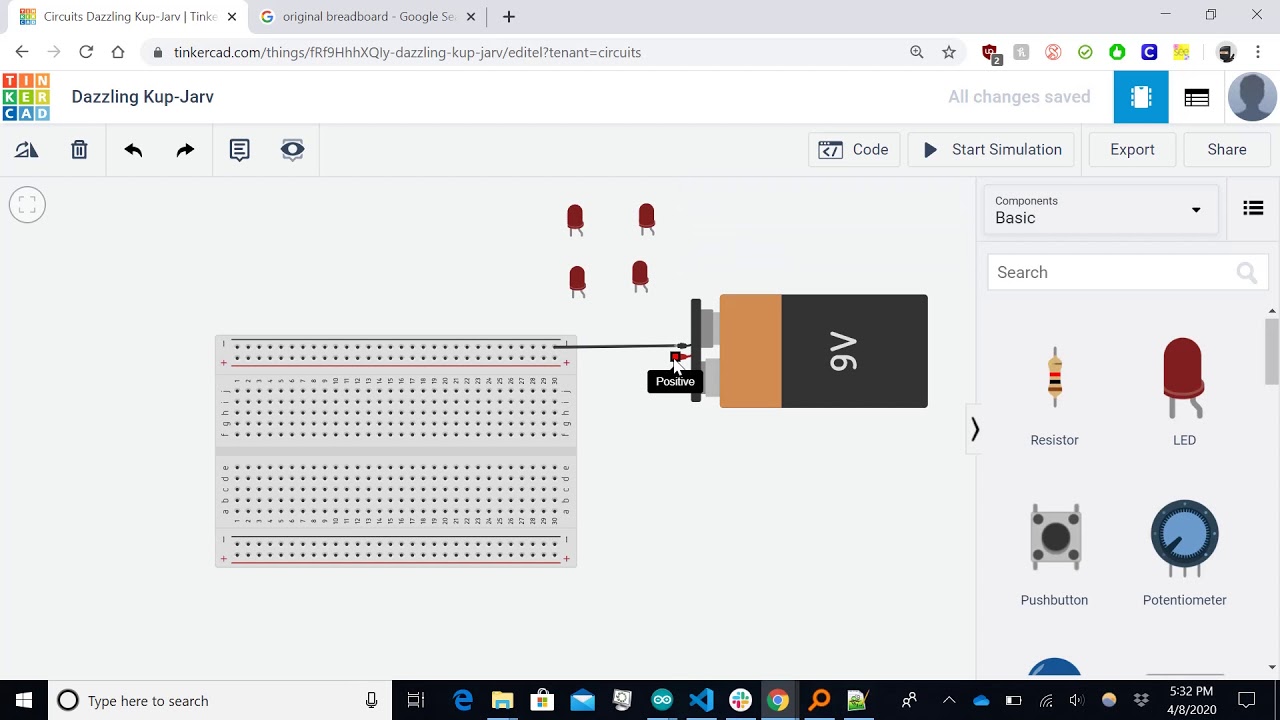The image size is (1280, 720).
Task: Undo the last action
Action: [x=133, y=150]
